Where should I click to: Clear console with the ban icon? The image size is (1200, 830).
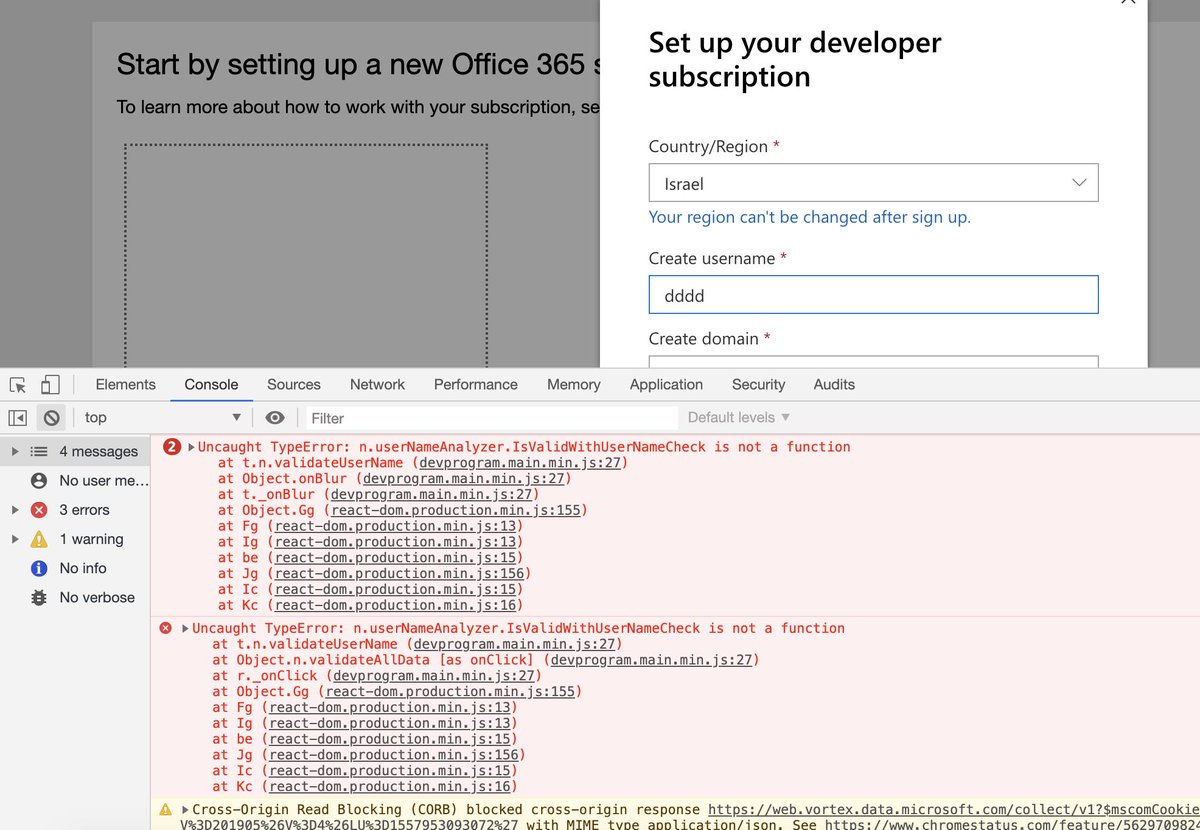pyautogui.click(x=51, y=418)
